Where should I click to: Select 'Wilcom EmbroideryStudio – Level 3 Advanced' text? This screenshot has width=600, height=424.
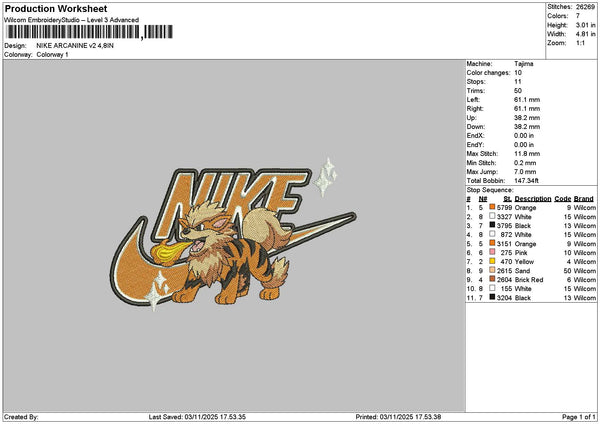pyautogui.click(x=72, y=20)
